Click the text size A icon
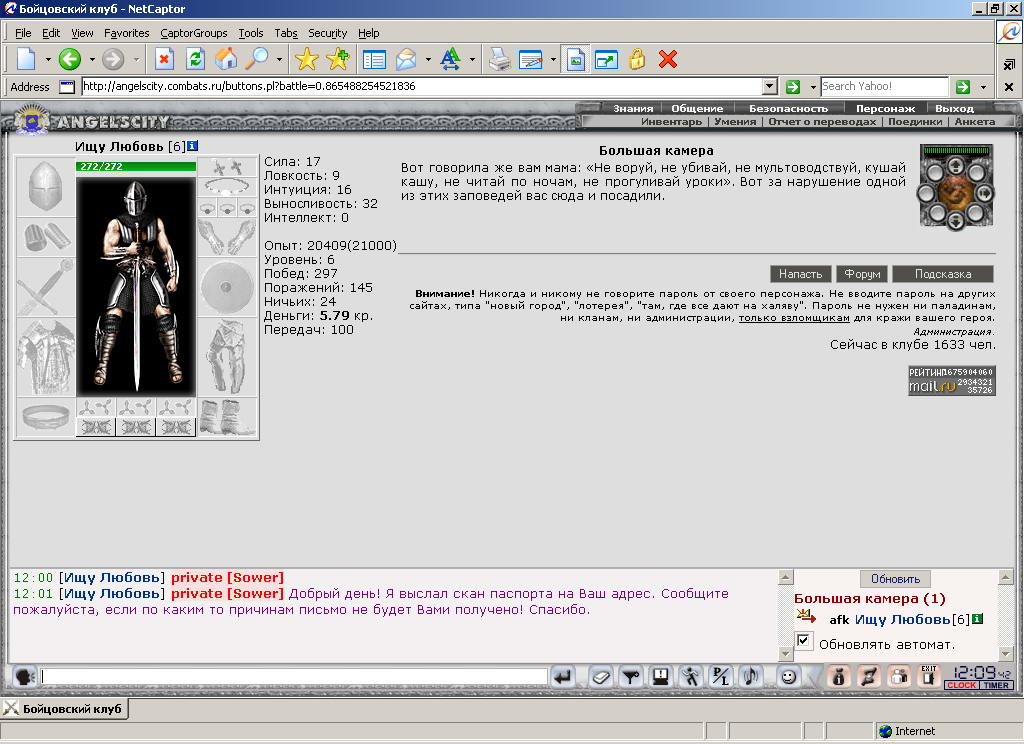Image resolution: width=1024 pixels, height=744 pixels. (x=450, y=59)
